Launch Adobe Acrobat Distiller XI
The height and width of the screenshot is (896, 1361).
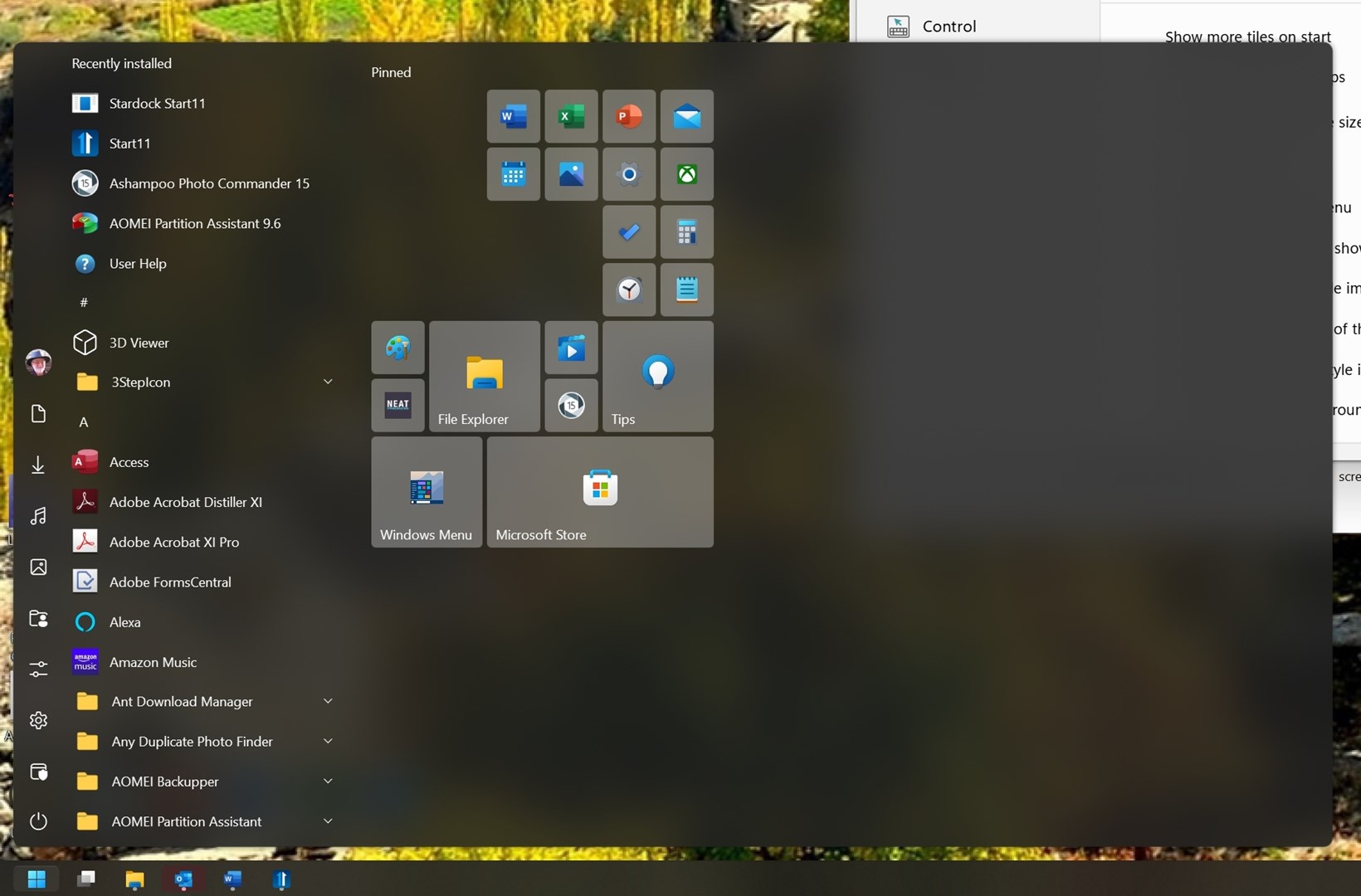click(203, 502)
